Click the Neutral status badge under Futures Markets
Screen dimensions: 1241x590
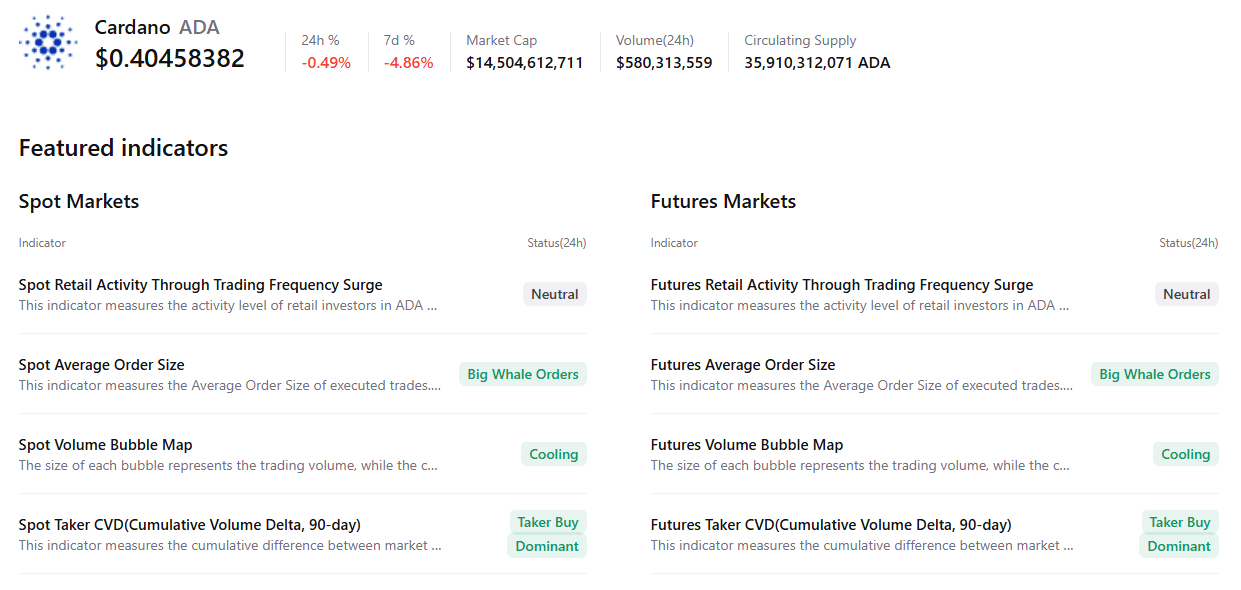click(1186, 294)
